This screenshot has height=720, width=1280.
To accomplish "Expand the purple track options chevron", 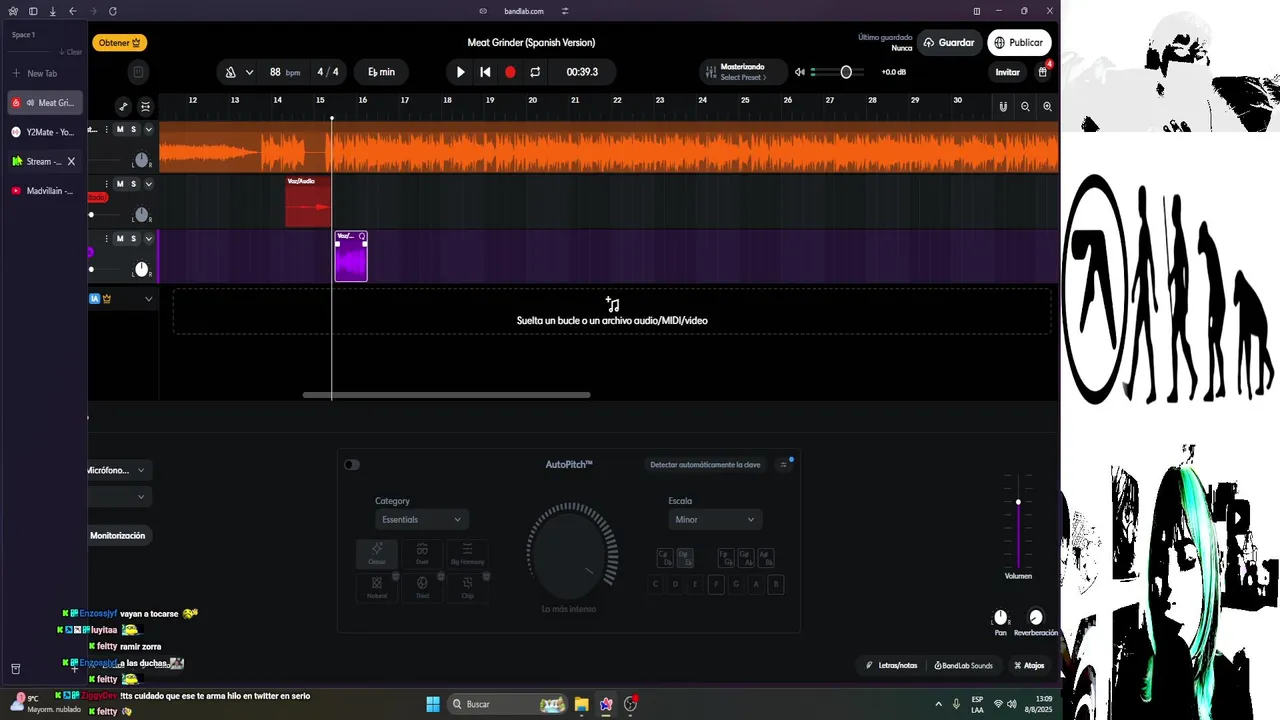I will click(x=148, y=239).
